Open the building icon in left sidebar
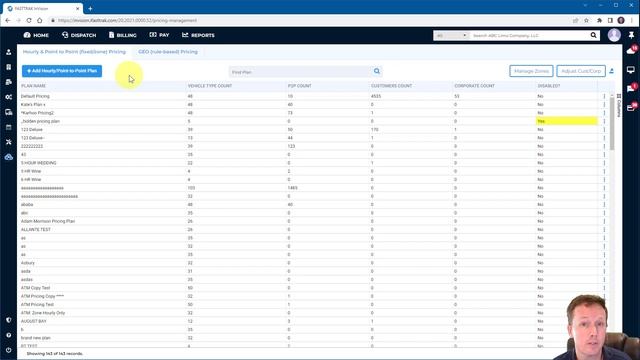640x360 pixels. 9,67
